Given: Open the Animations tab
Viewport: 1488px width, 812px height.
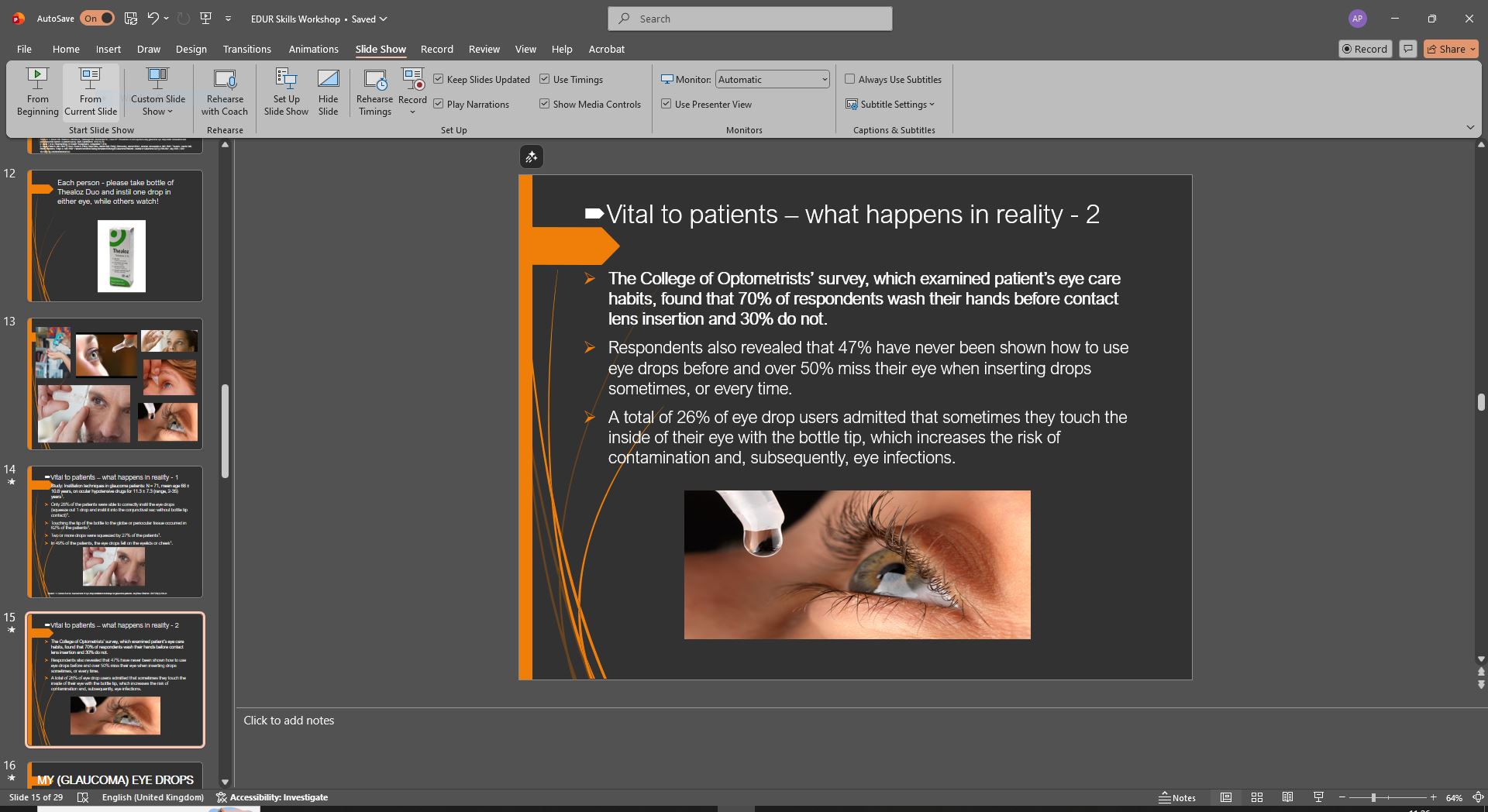Looking at the screenshot, I should (x=313, y=49).
